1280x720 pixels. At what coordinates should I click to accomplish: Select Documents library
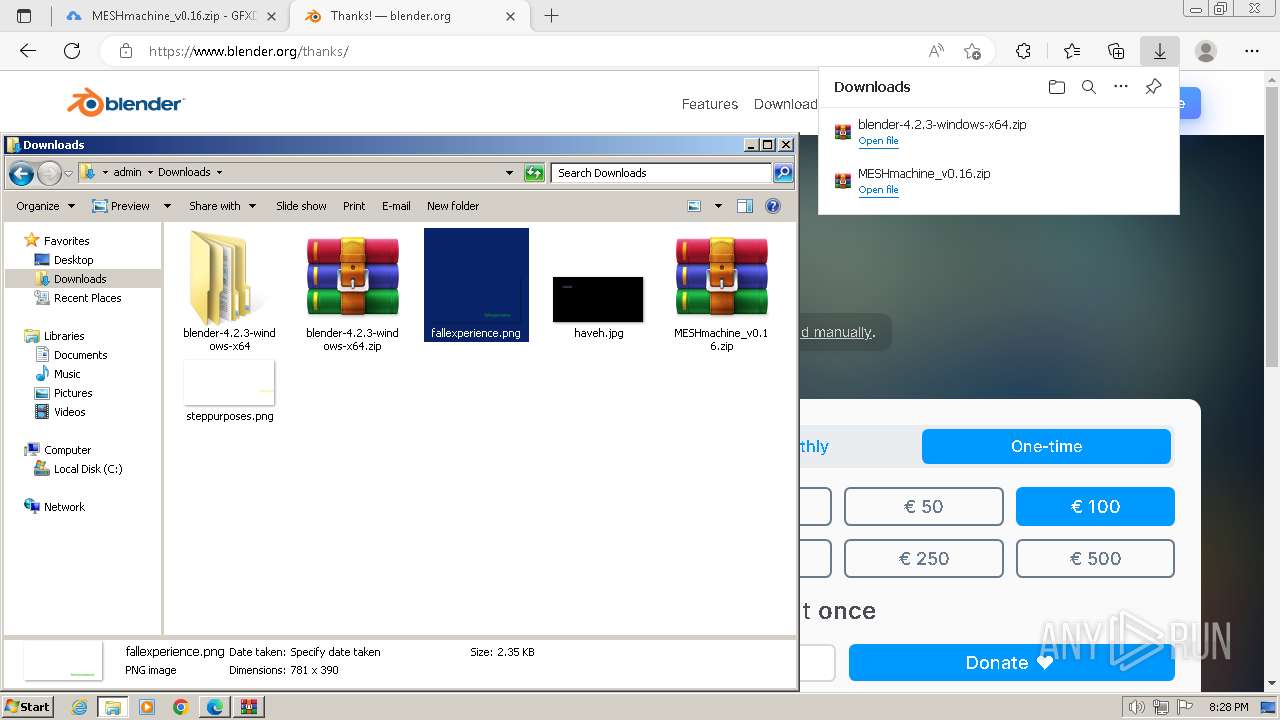(x=80, y=355)
